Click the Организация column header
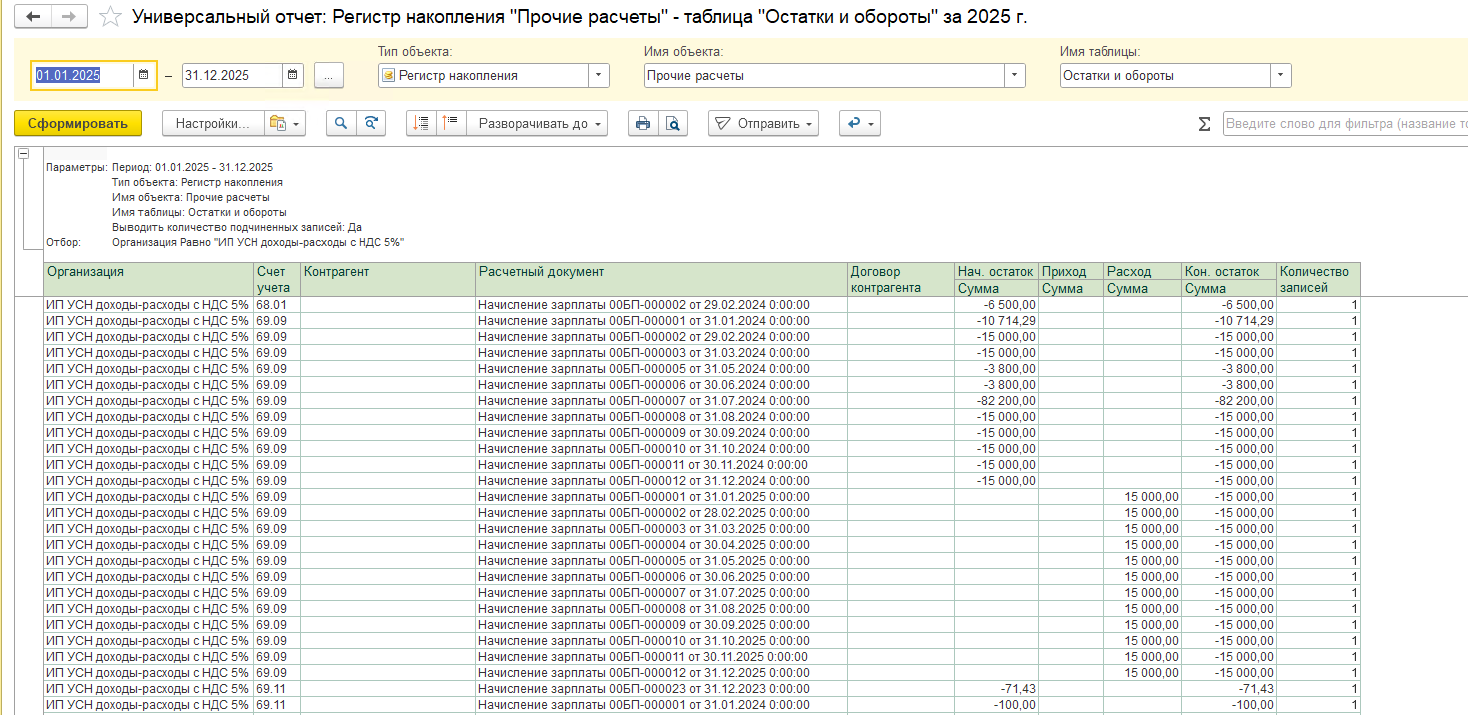Screen dimensions: 1468x715 (x=148, y=279)
